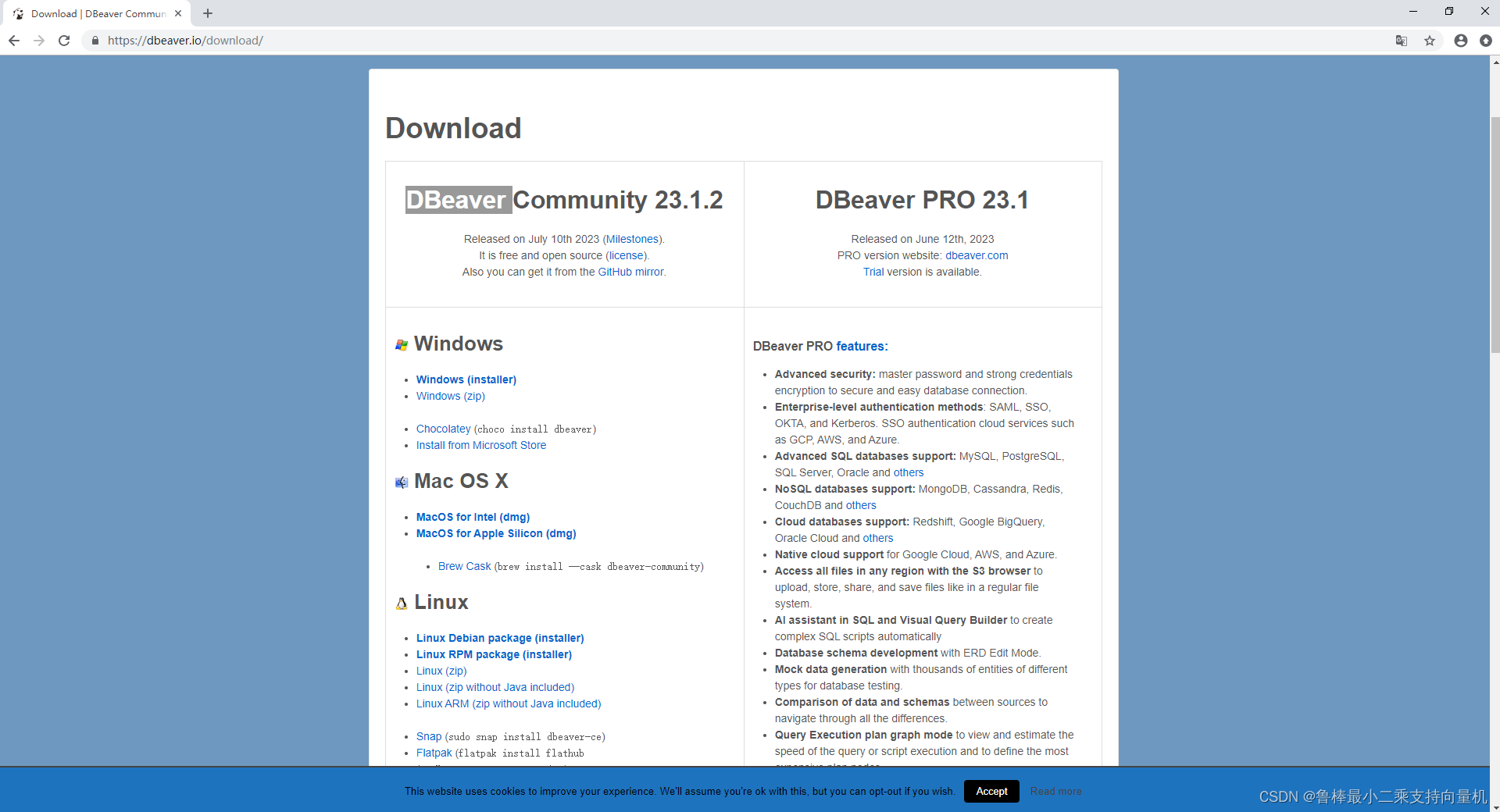Open the browser profile account icon
Screen dimensions: 1500x812
[1461, 41]
